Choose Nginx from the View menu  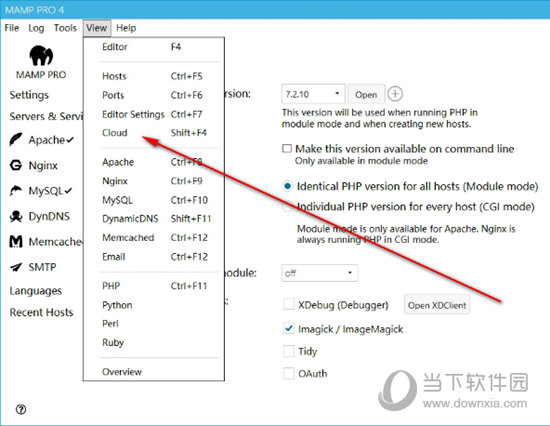click(x=154, y=181)
